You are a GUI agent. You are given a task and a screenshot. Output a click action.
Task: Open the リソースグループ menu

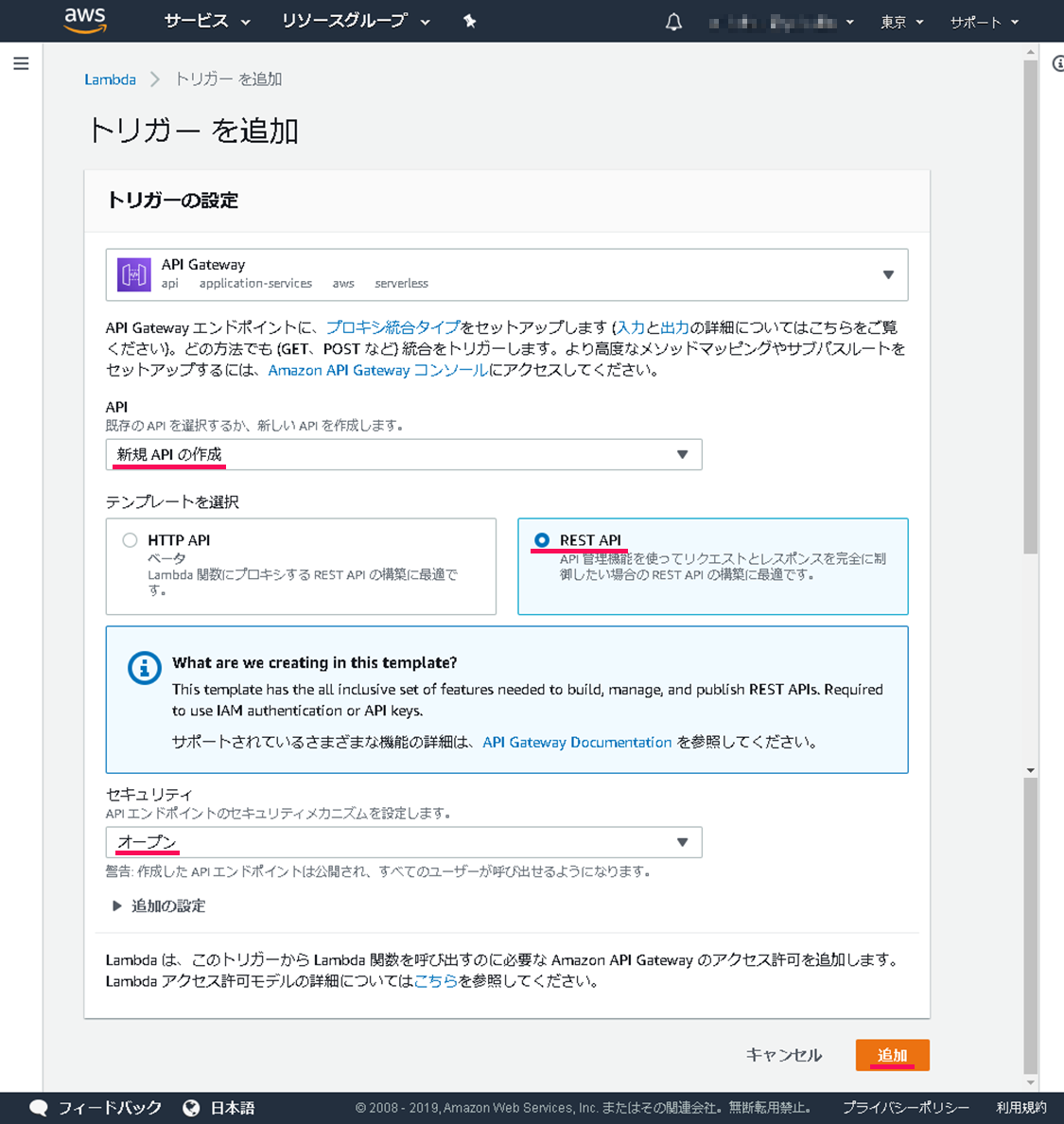click(356, 22)
